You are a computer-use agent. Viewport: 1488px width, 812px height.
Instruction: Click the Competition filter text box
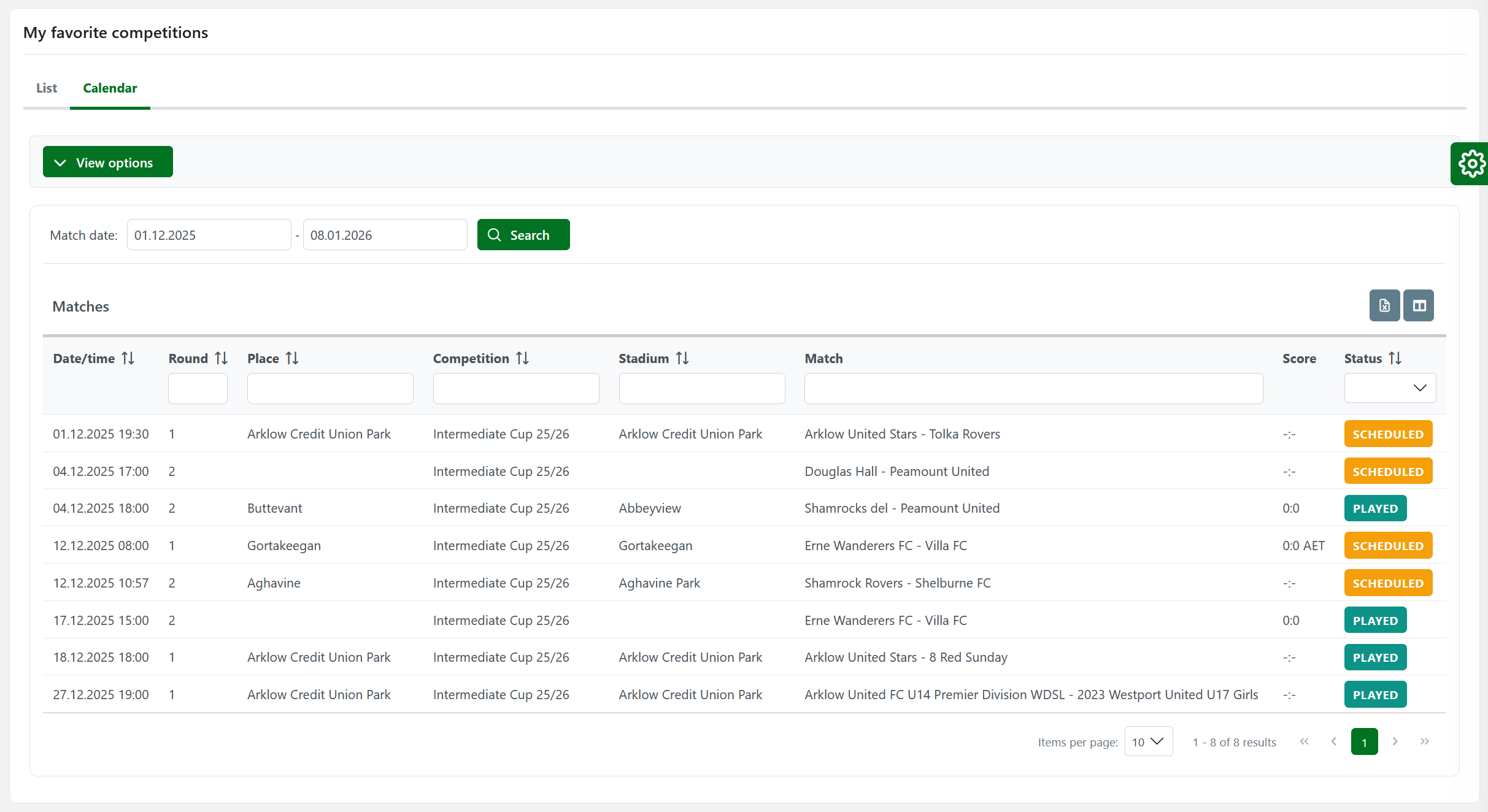point(515,388)
